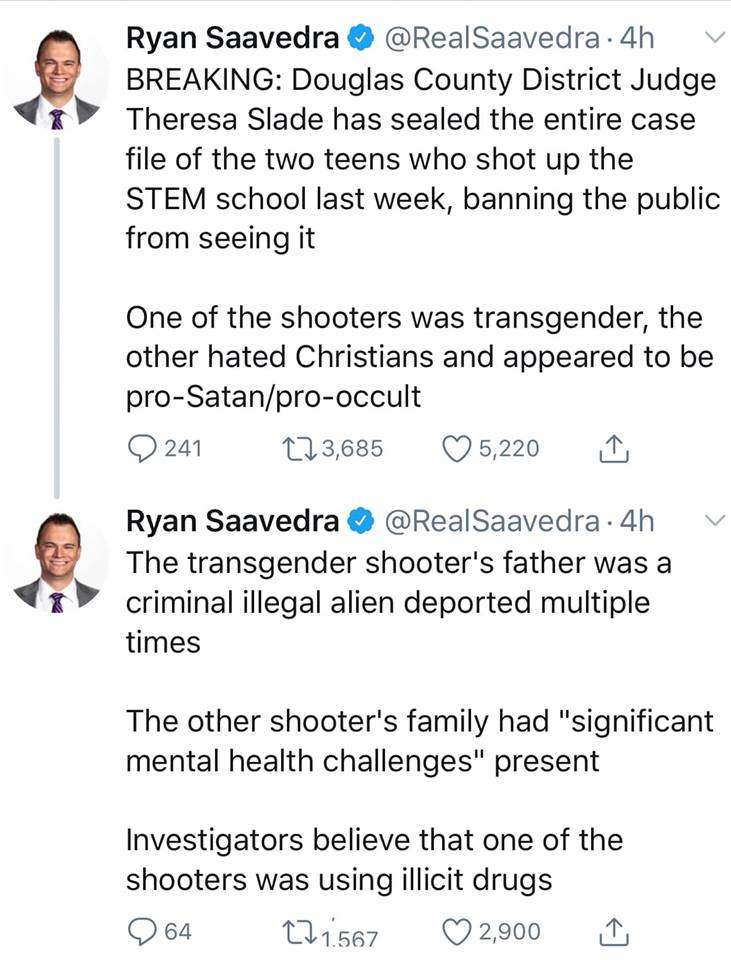Open the dropdown chevron on first tweet

(713, 38)
